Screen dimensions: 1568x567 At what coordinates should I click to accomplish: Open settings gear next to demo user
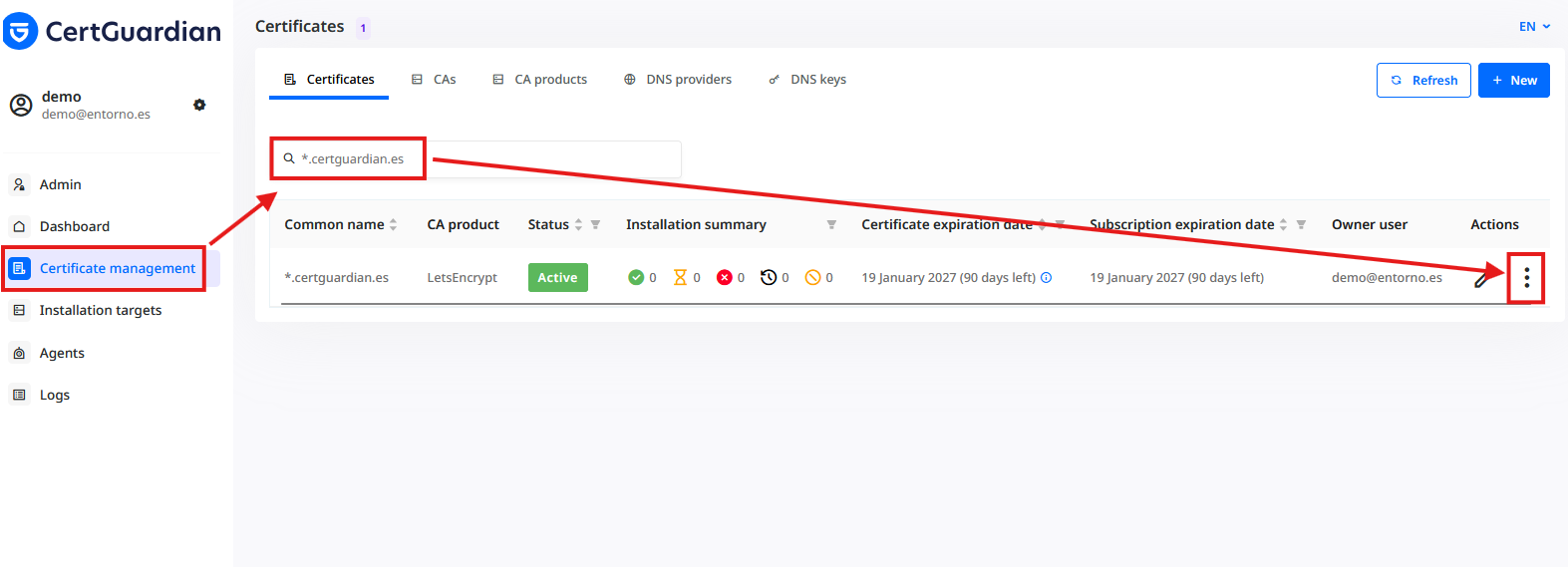199,105
